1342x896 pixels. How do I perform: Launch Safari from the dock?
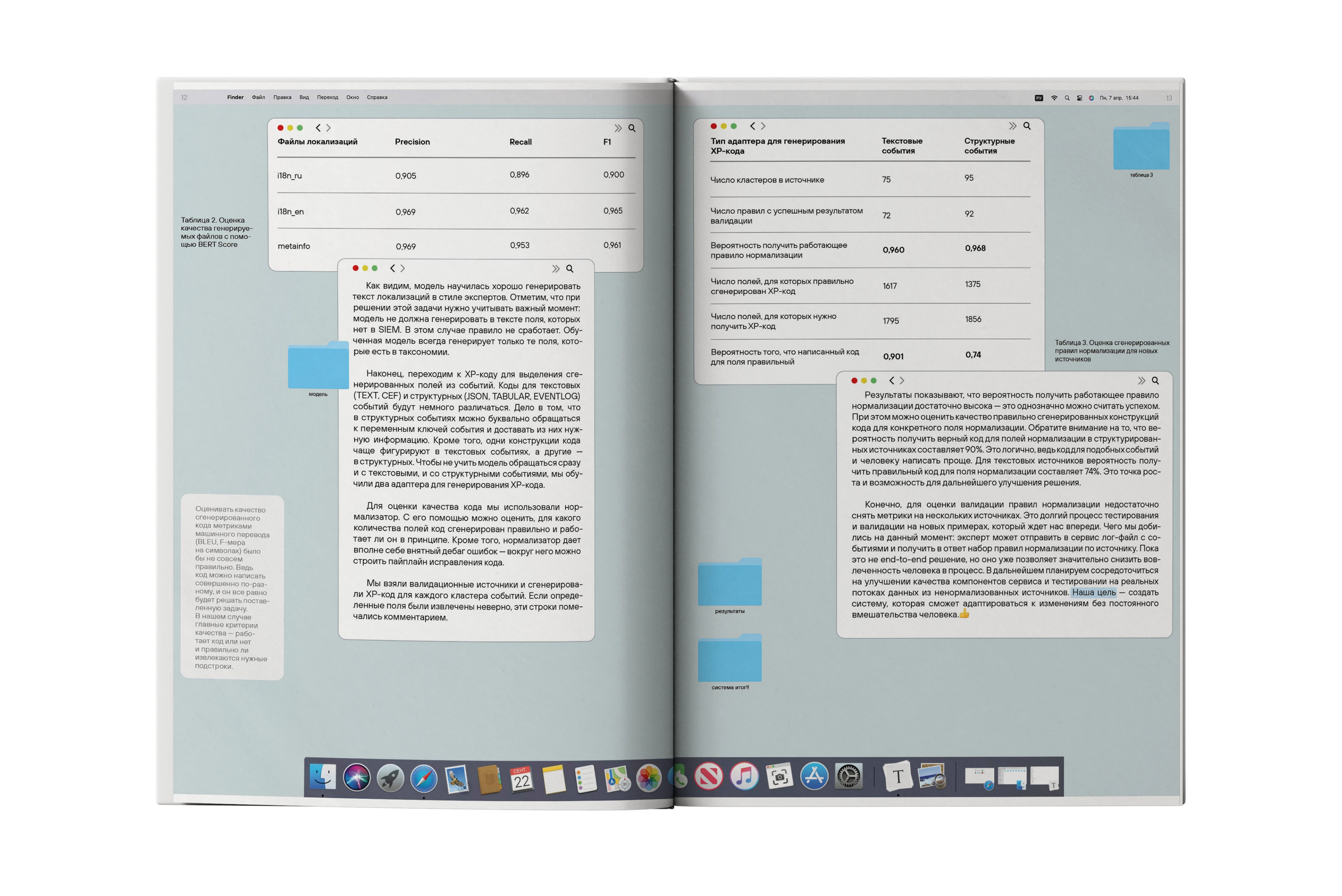424,778
